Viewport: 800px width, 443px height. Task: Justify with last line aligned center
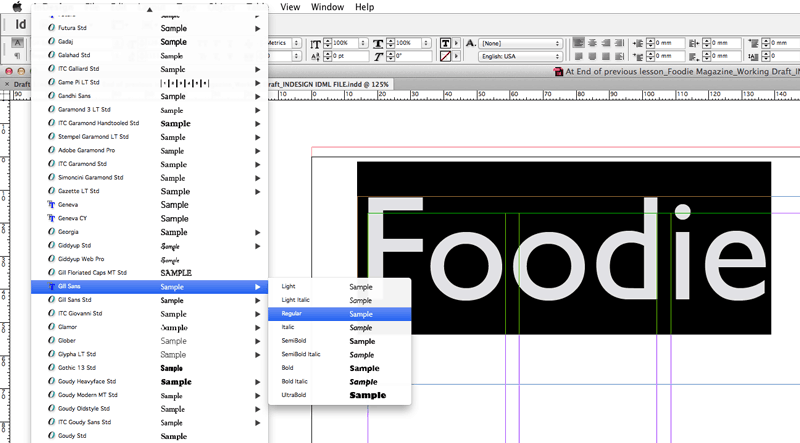point(592,56)
